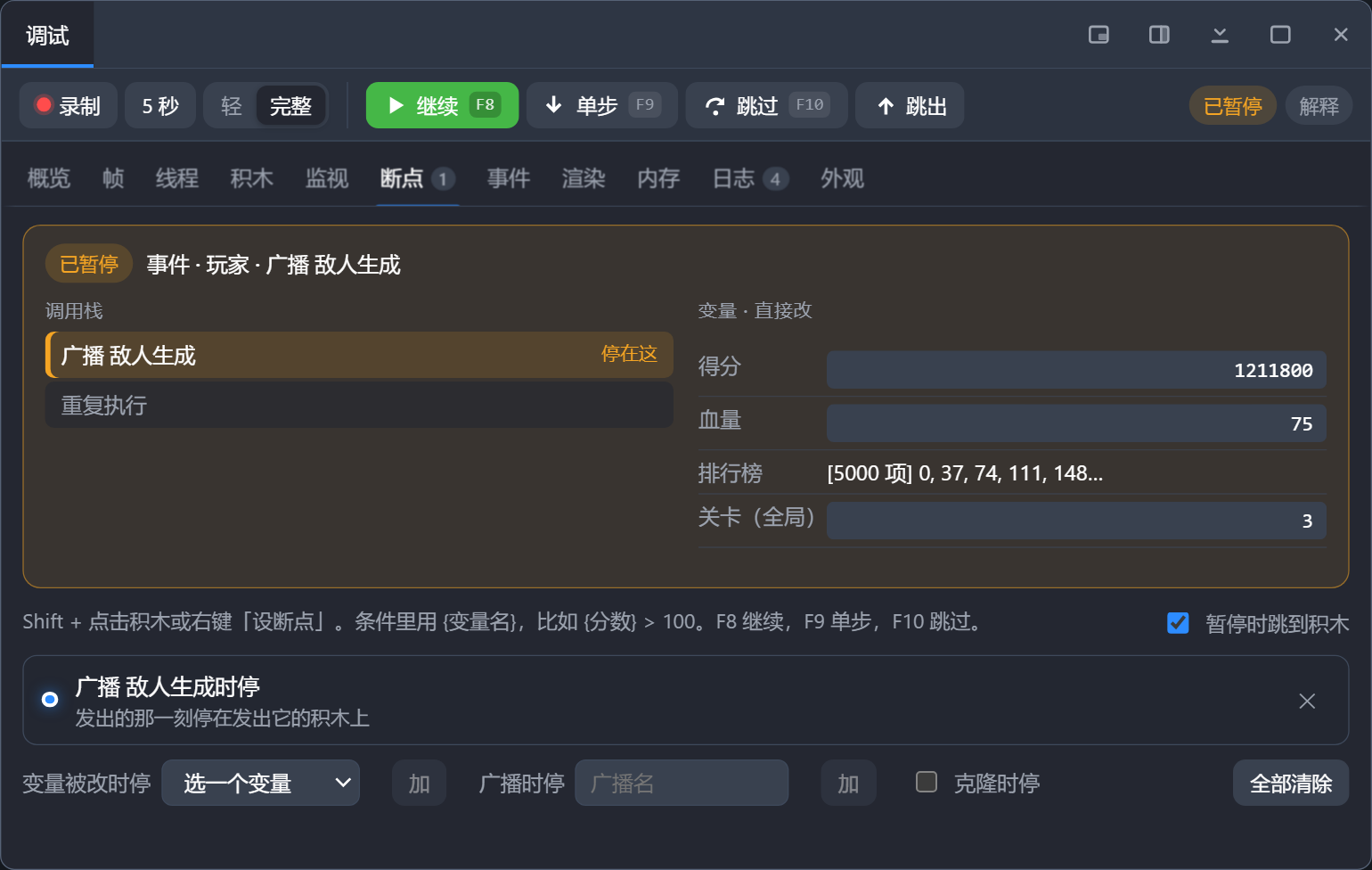Open the 监视 tab
This screenshot has height=870, width=1372.
coord(327,178)
